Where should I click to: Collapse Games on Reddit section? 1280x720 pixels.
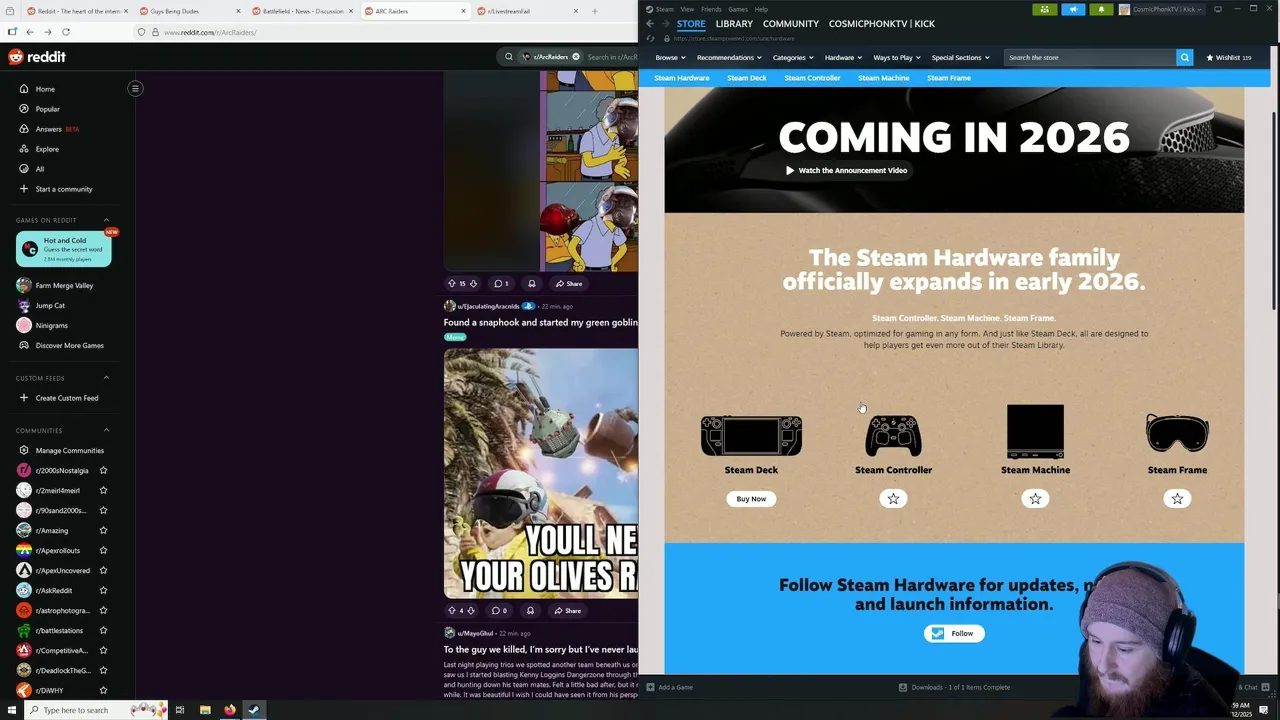(106, 220)
